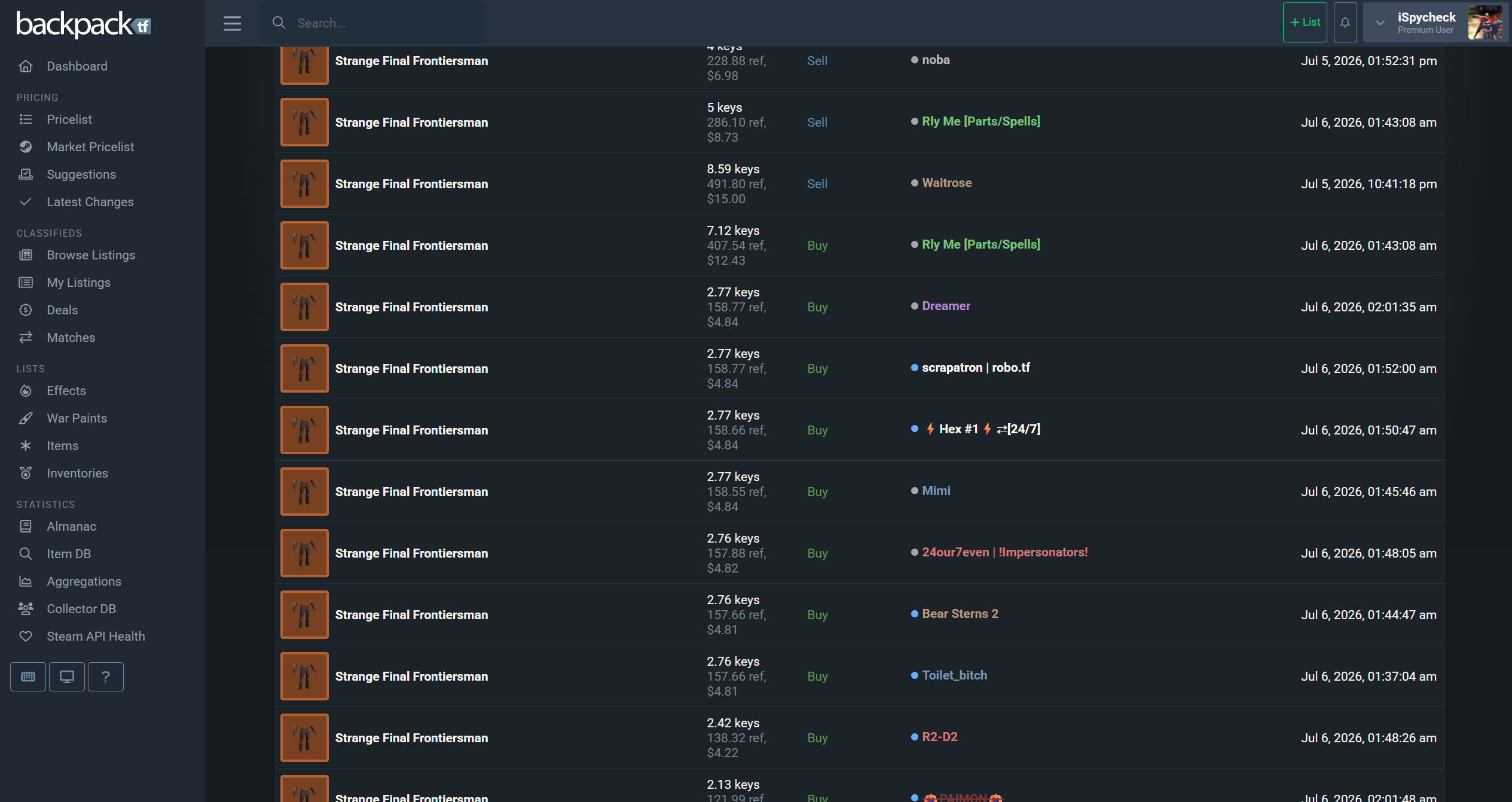This screenshot has width=1512, height=802.
Task: Open seller noba's profile
Action: [x=936, y=60]
